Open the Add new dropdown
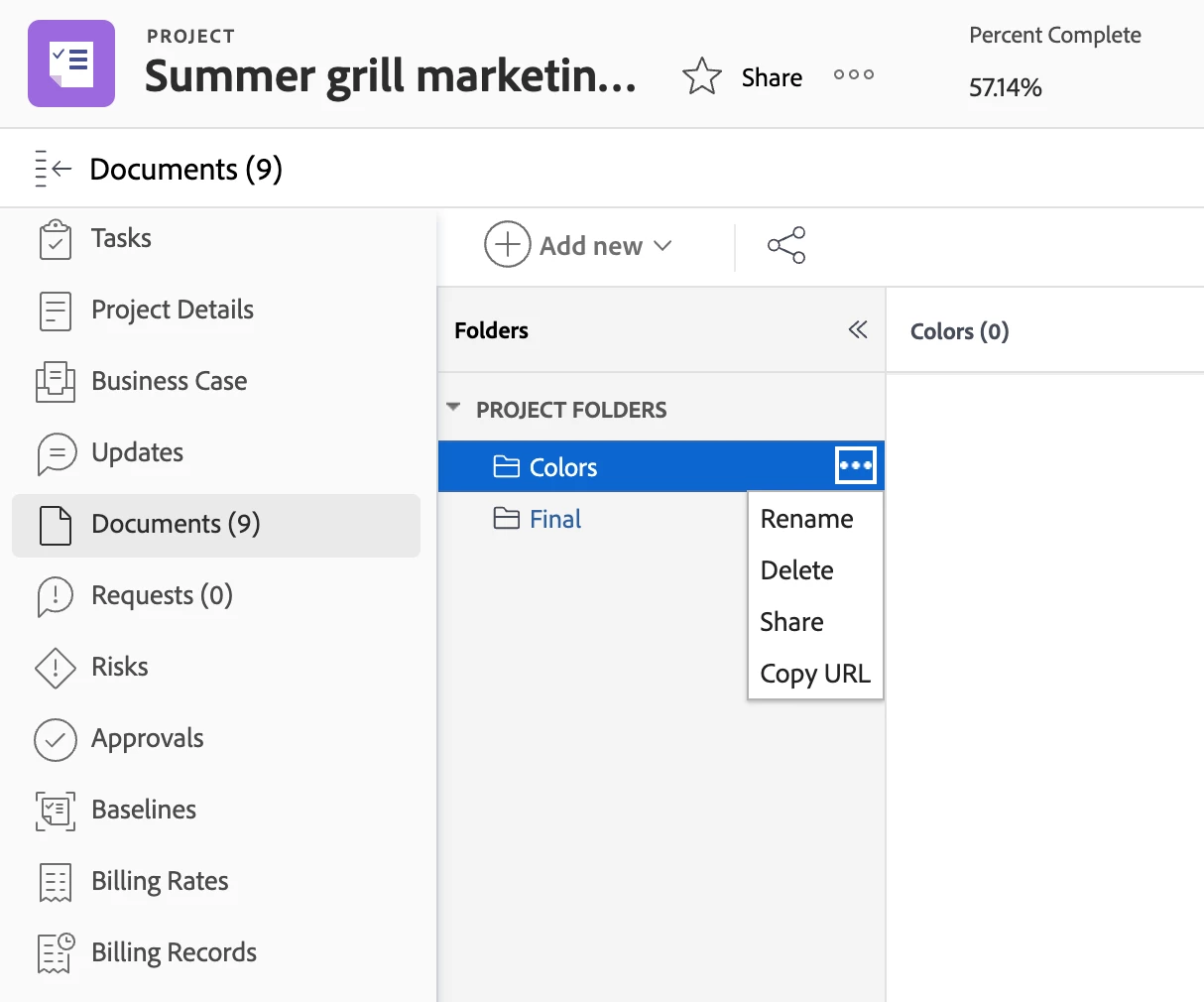This screenshot has height=1002, width=1204. point(578,246)
